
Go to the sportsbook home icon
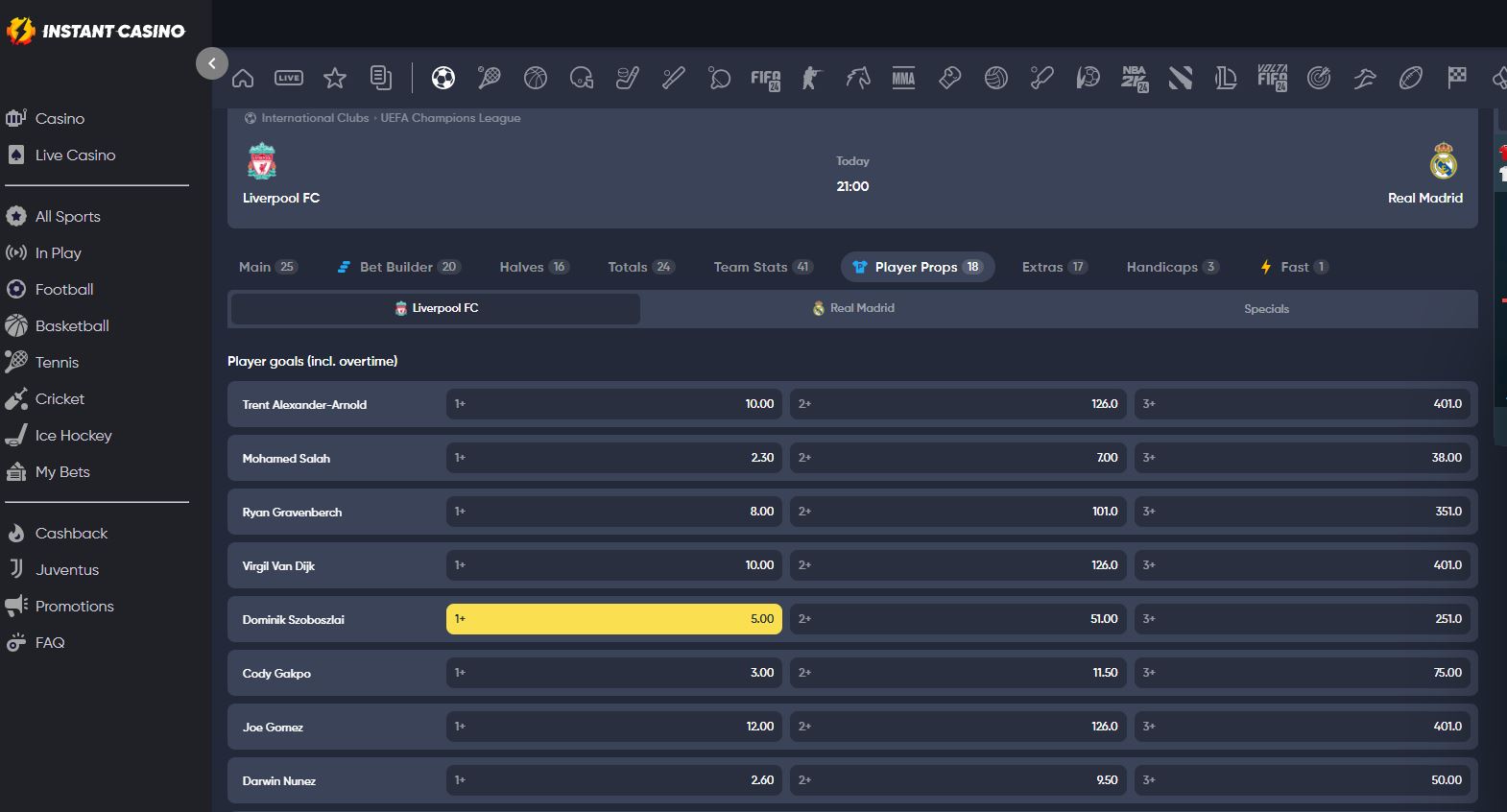[x=243, y=78]
